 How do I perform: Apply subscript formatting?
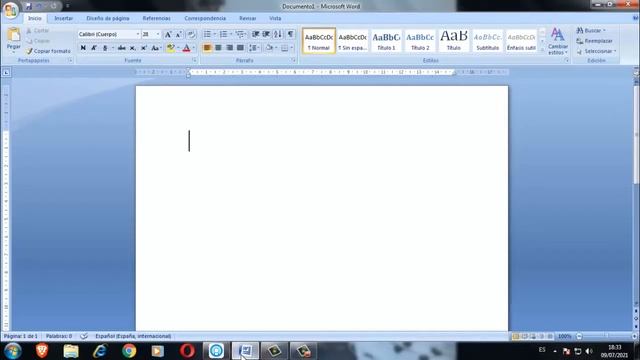tap(132, 48)
